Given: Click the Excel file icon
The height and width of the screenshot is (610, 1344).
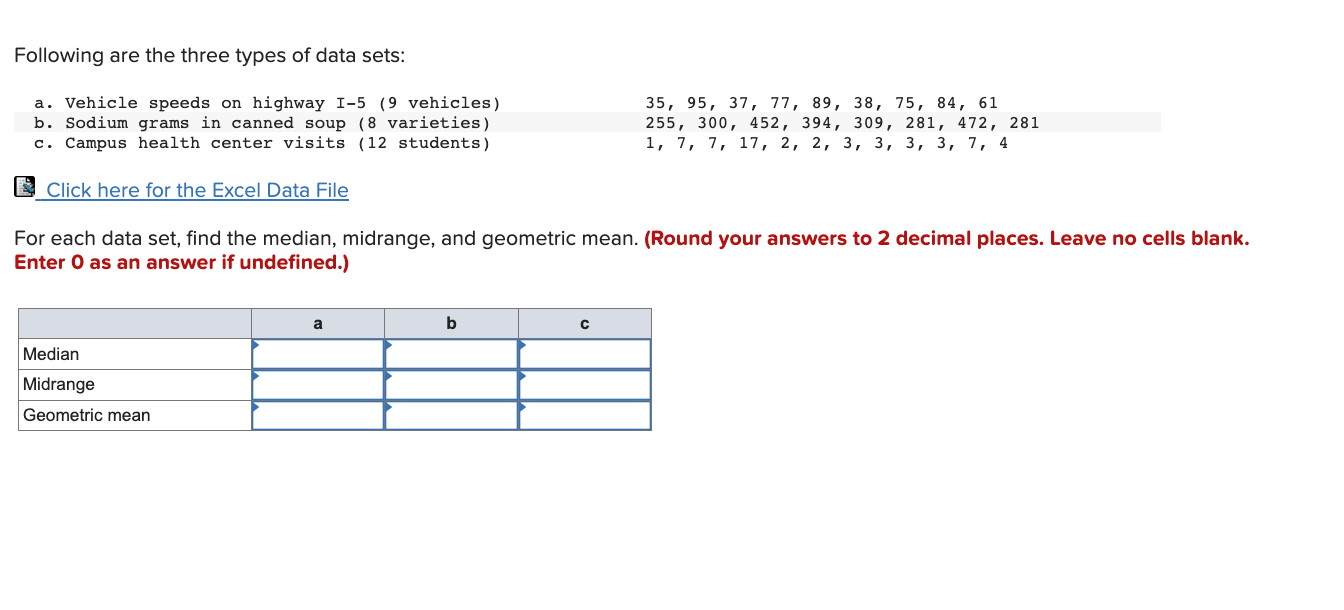Looking at the screenshot, I should coord(24,188).
